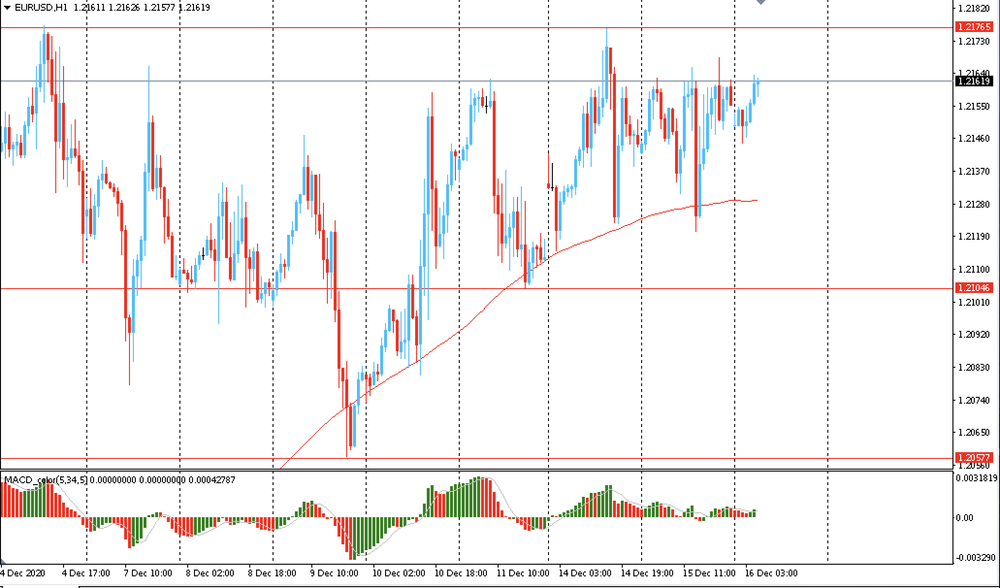Click the MACD scale value 0.00
1000x588 pixels.
click(x=966, y=517)
